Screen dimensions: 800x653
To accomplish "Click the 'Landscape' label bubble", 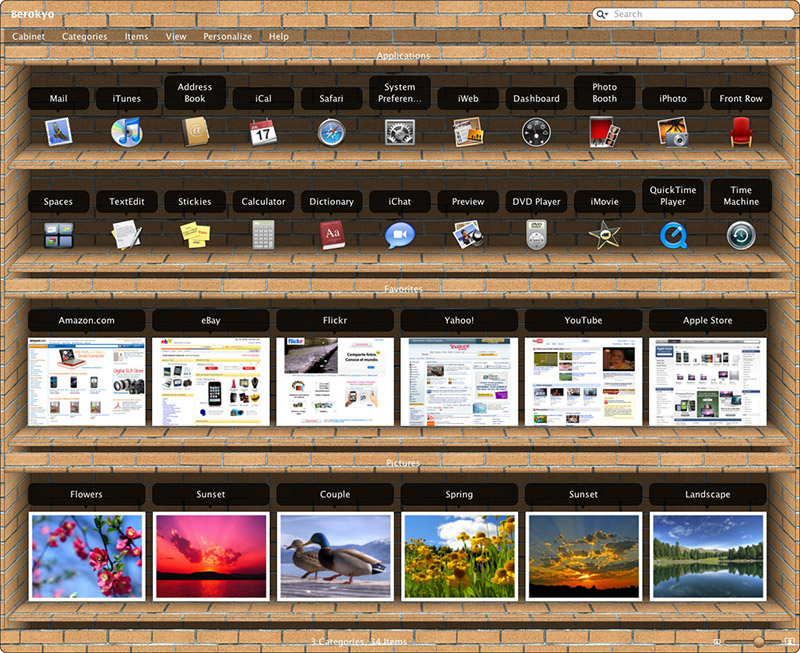I will 708,494.
